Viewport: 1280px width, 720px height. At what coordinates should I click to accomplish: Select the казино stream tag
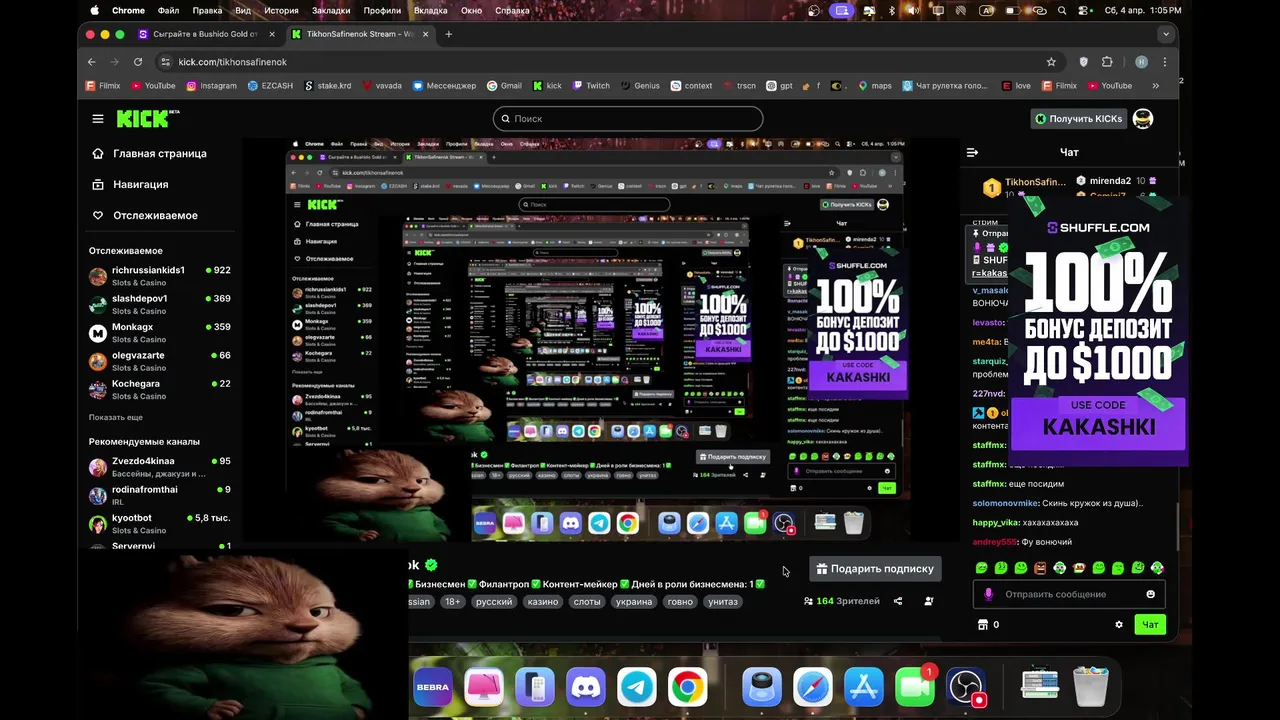[543, 602]
